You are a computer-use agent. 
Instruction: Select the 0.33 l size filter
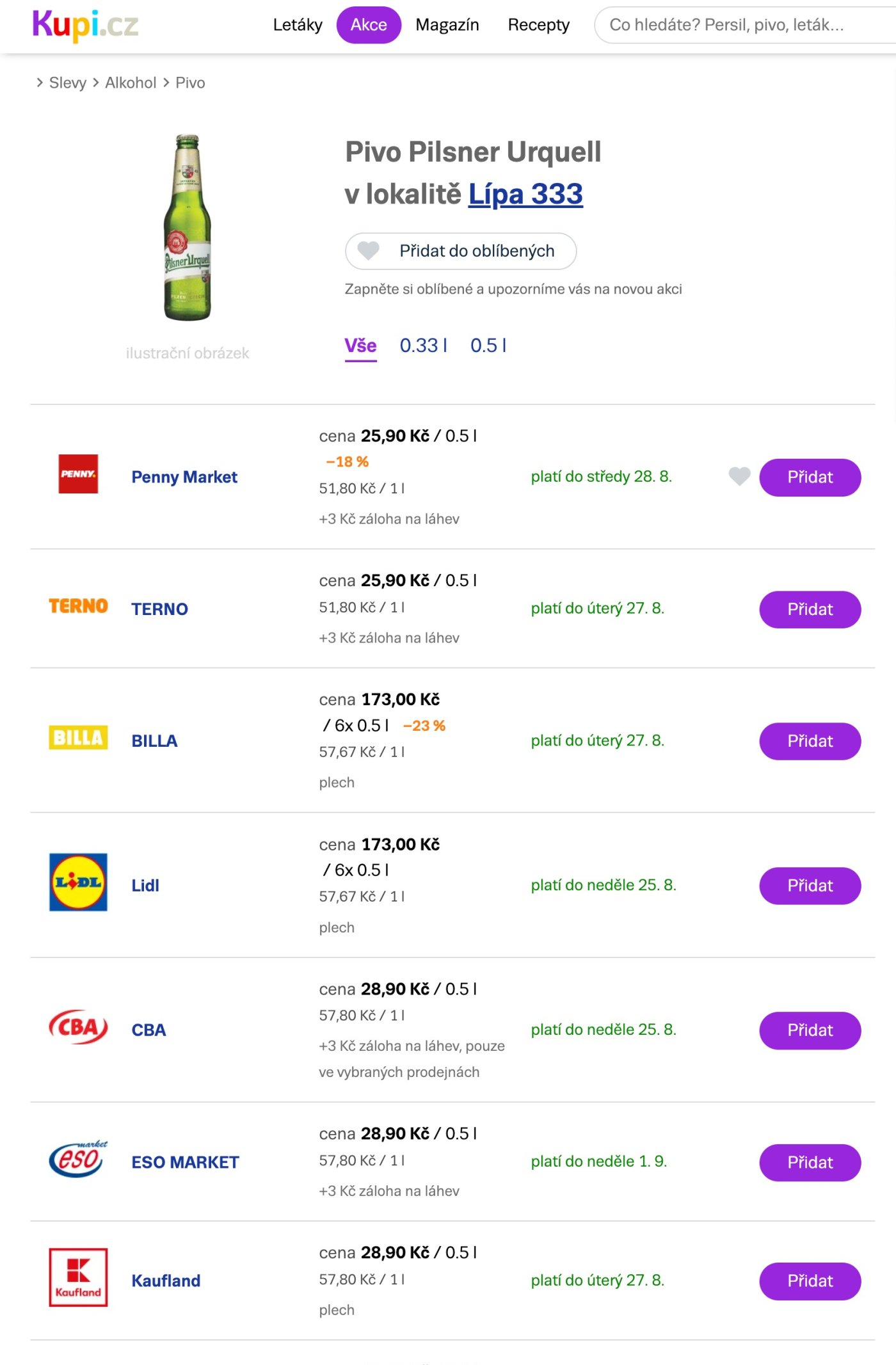click(423, 346)
